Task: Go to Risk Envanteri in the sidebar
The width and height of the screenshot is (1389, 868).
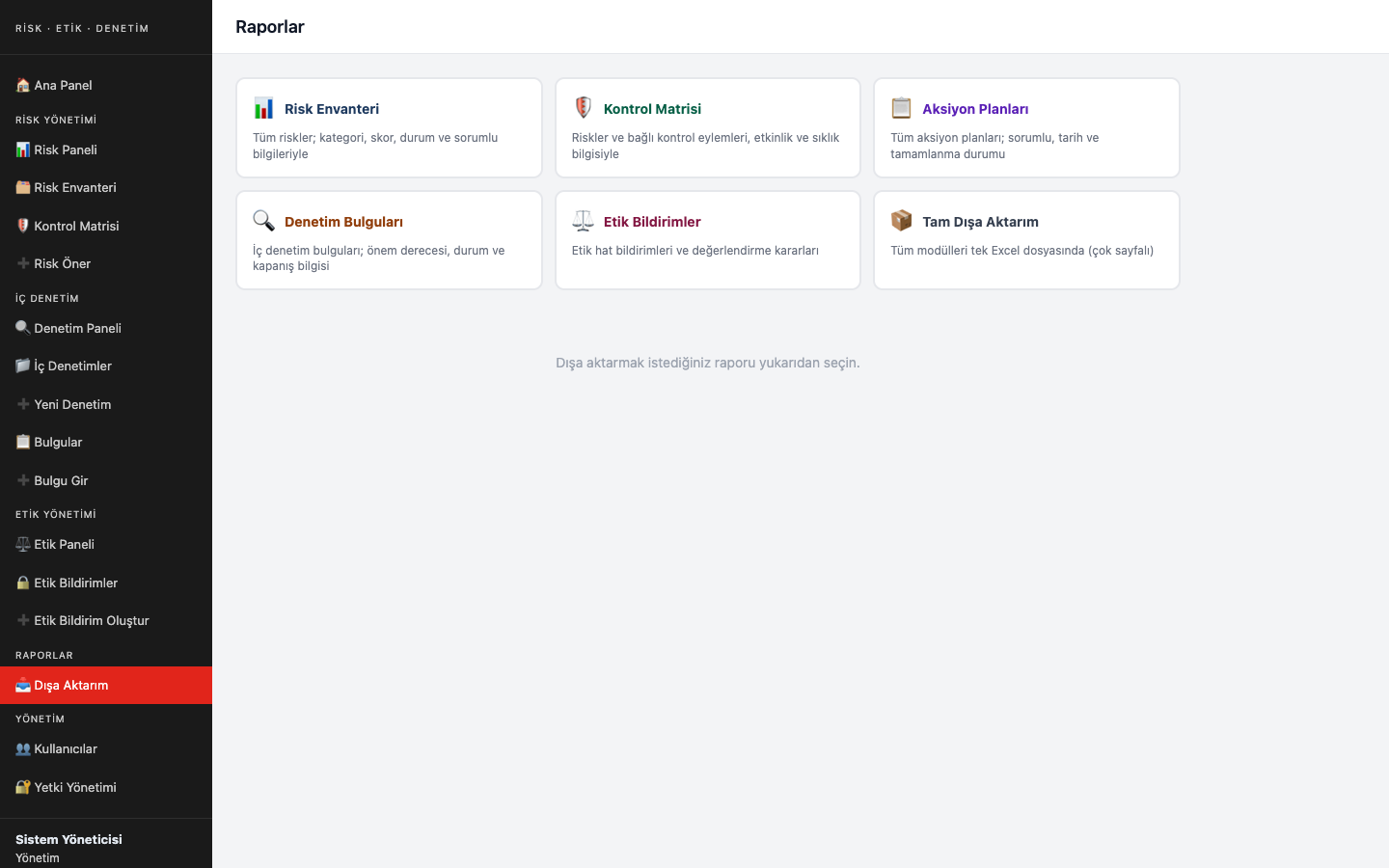Action: [74, 187]
